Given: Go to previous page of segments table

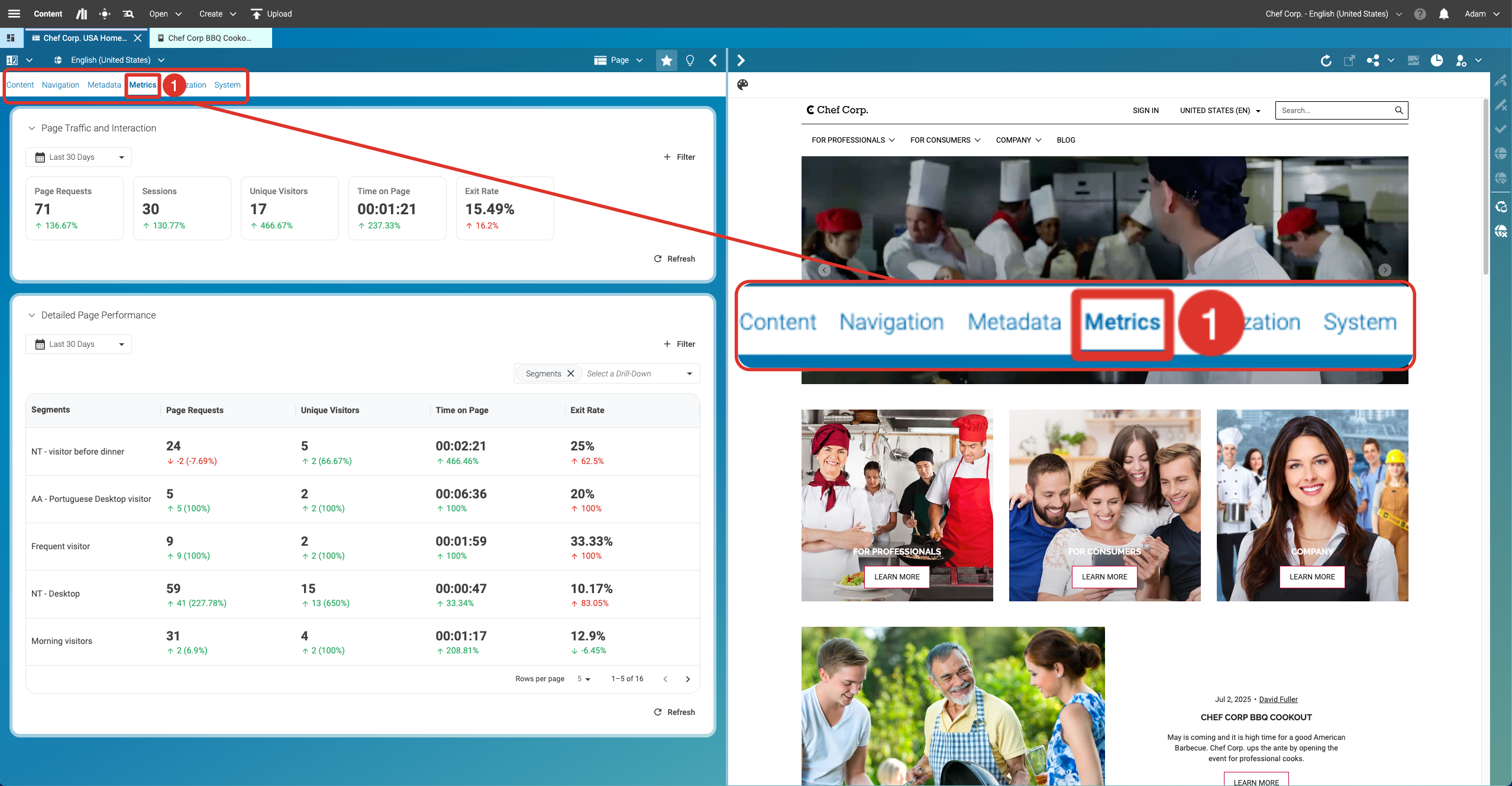Looking at the screenshot, I should click(665, 679).
